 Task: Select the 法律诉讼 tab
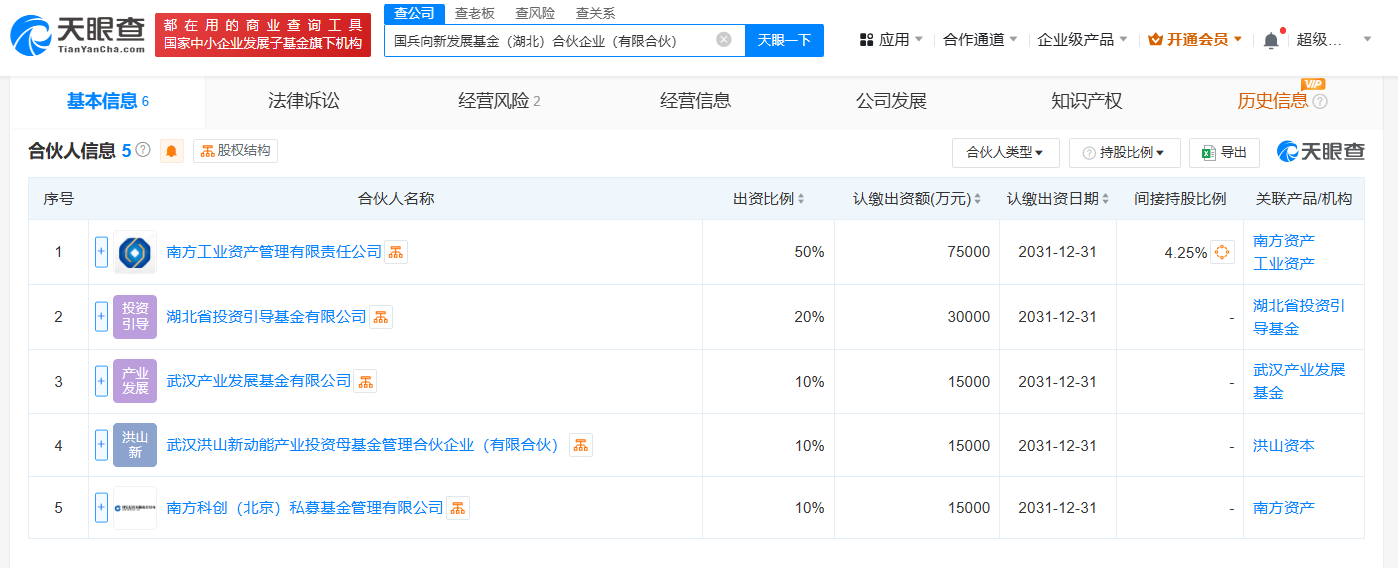click(x=304, y=101)
